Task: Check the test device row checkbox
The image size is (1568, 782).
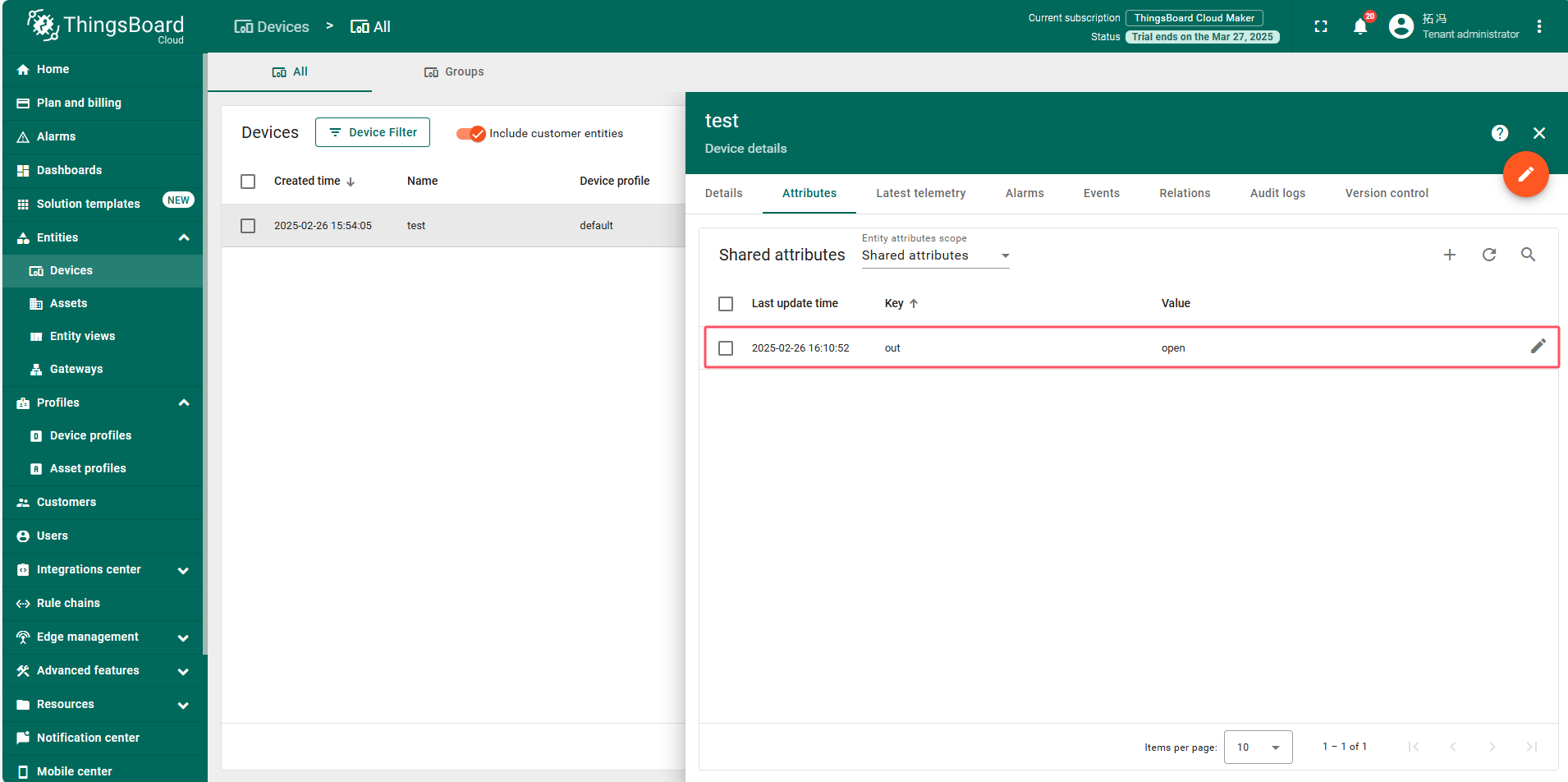Action: coord(248,226)
